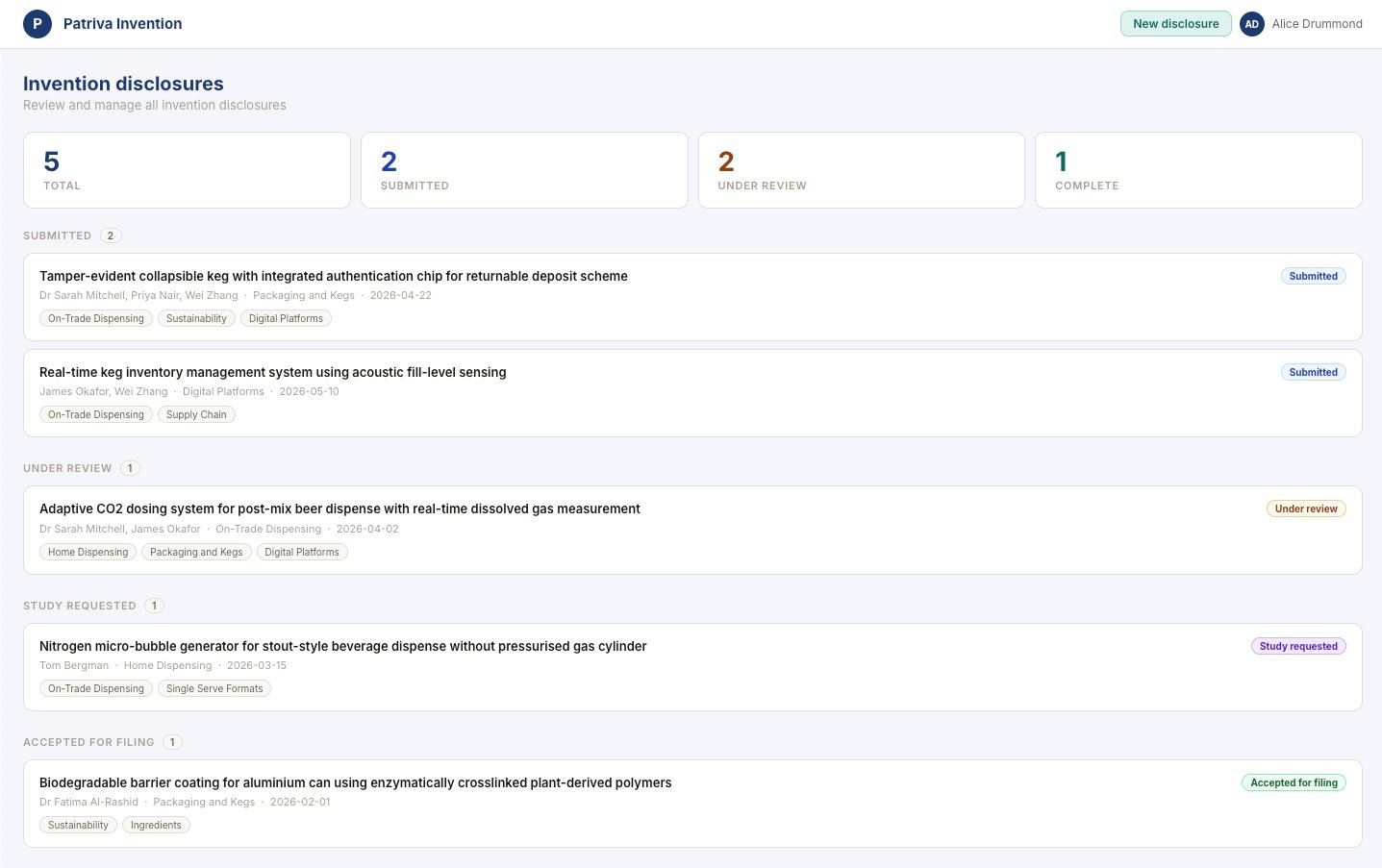The width and height of the screenshot is (1382, 868).
Task: Open the Patriva Invention home link
Action: (122, 24)
